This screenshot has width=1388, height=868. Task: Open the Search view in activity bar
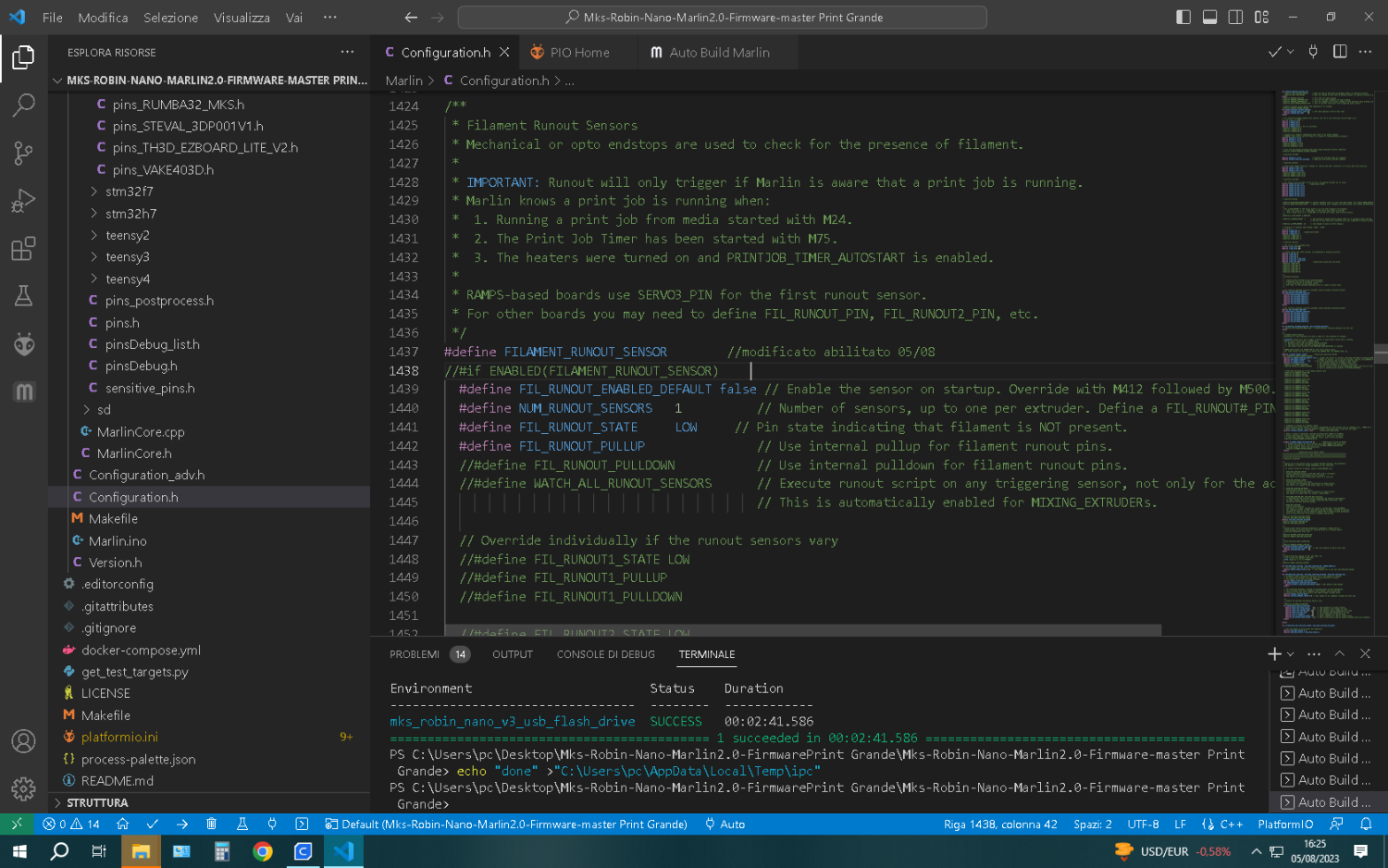pos(23,105)
